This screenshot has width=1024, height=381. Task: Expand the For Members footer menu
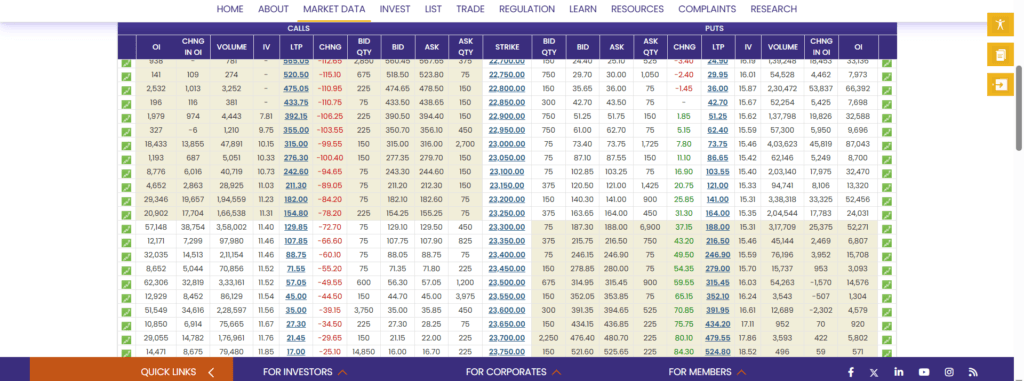point(710,372)
